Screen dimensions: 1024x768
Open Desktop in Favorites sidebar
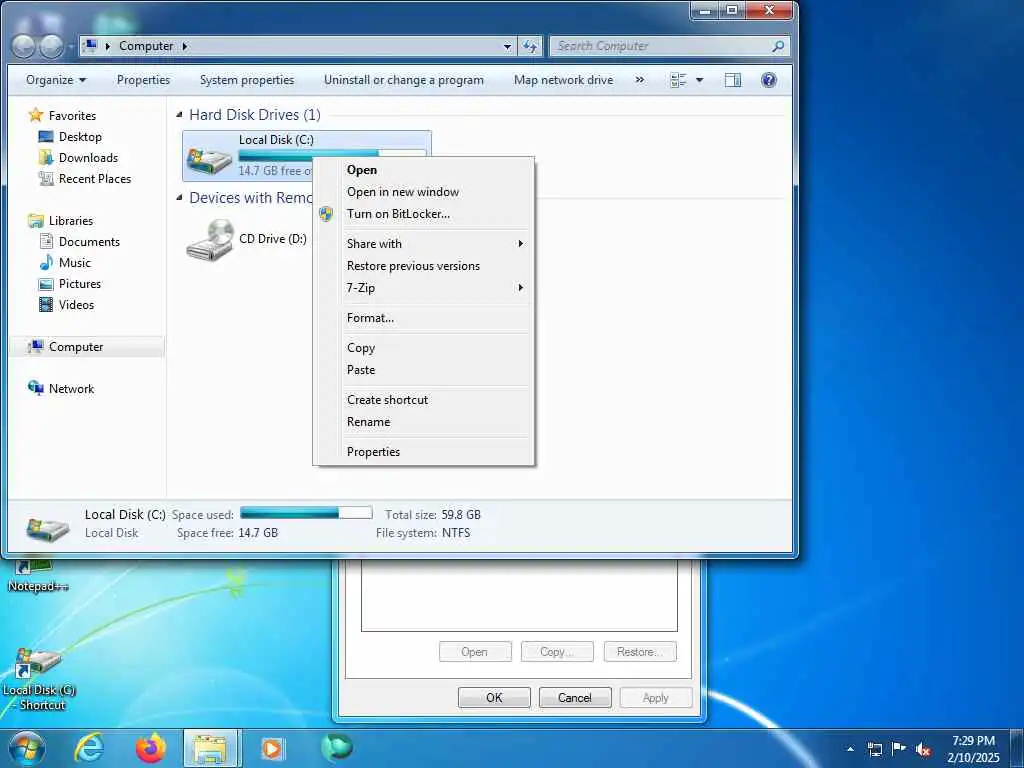tap(80, 136)
